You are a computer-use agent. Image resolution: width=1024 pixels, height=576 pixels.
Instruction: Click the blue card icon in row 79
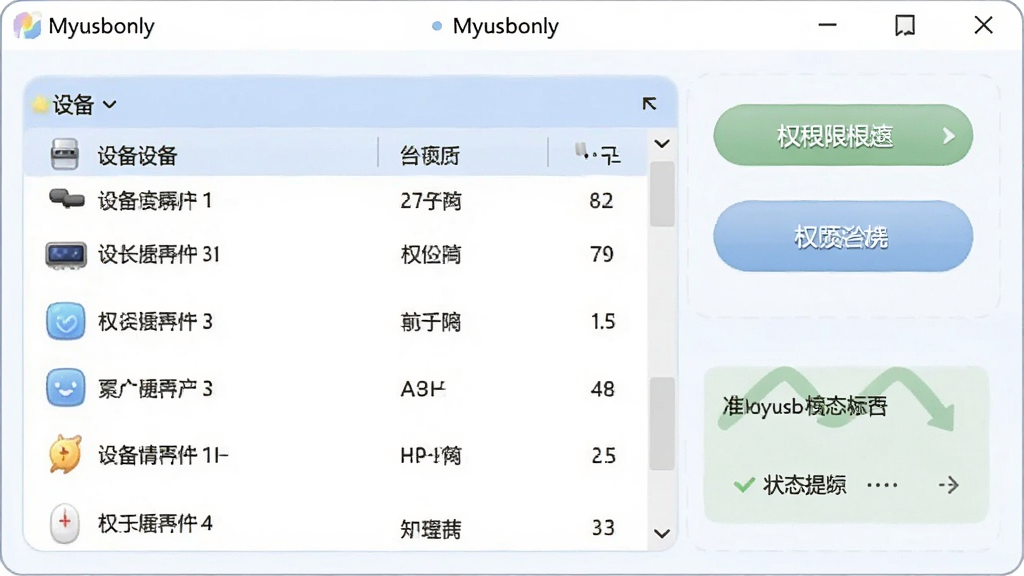(66, 255)
